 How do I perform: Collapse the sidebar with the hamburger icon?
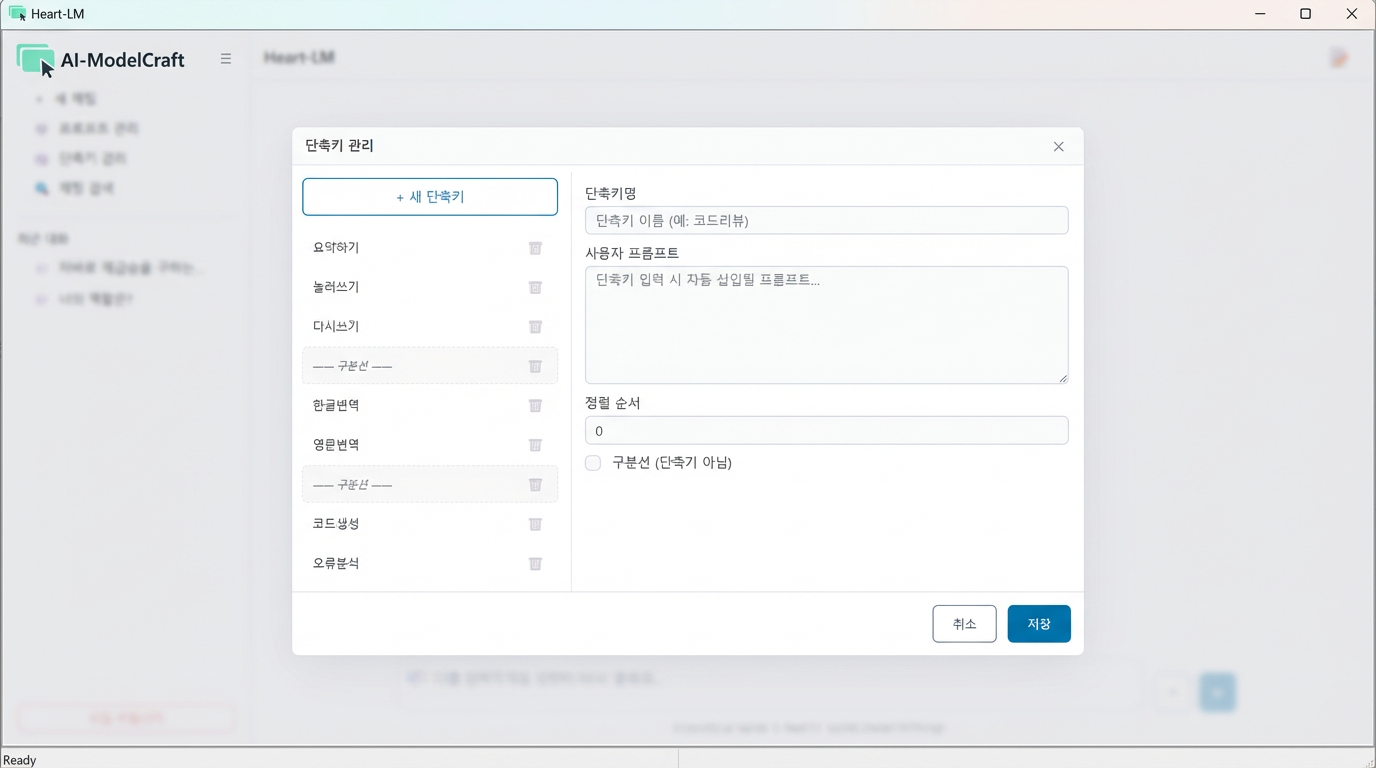226,58
